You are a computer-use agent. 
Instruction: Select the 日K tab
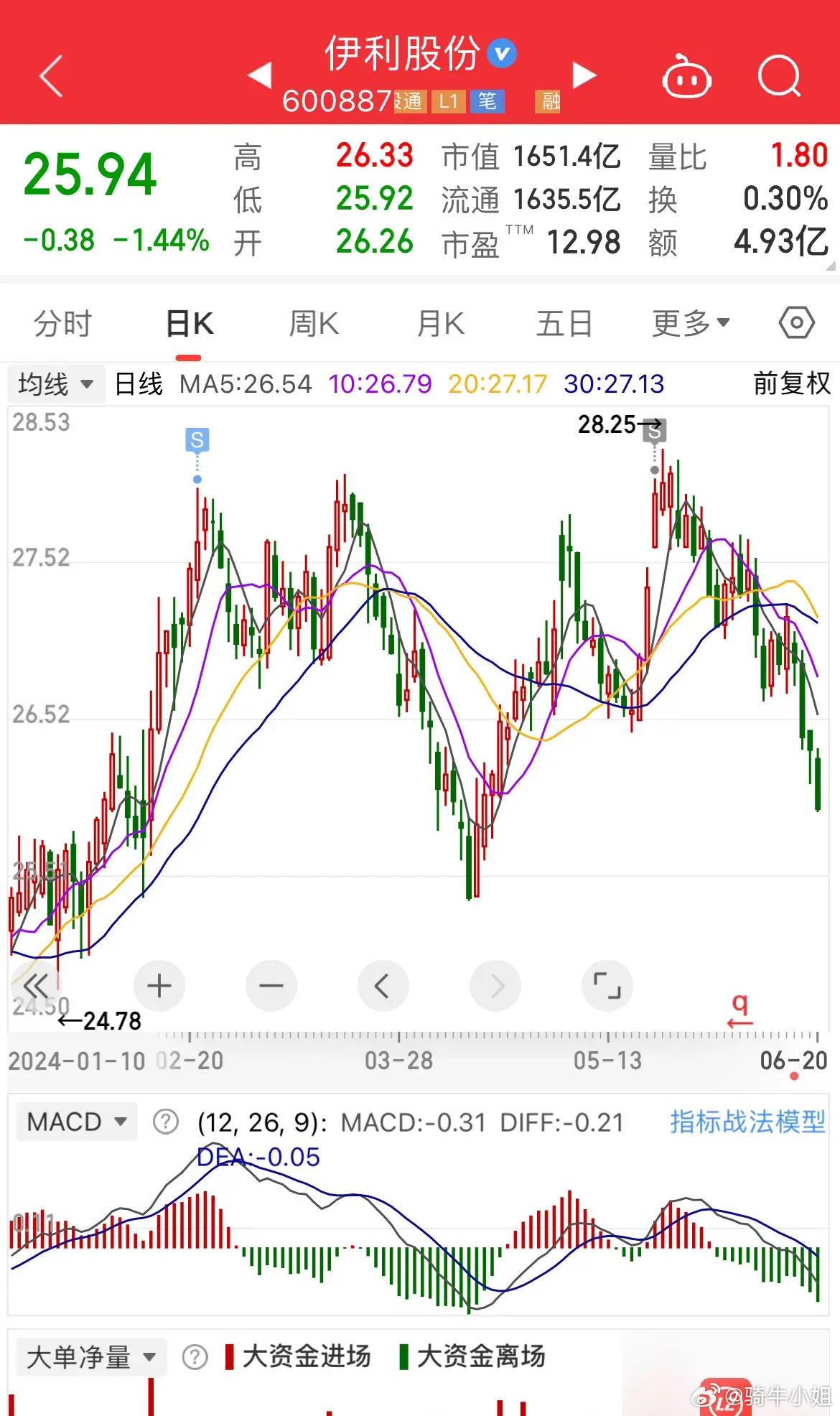click(x=190, y=323)
